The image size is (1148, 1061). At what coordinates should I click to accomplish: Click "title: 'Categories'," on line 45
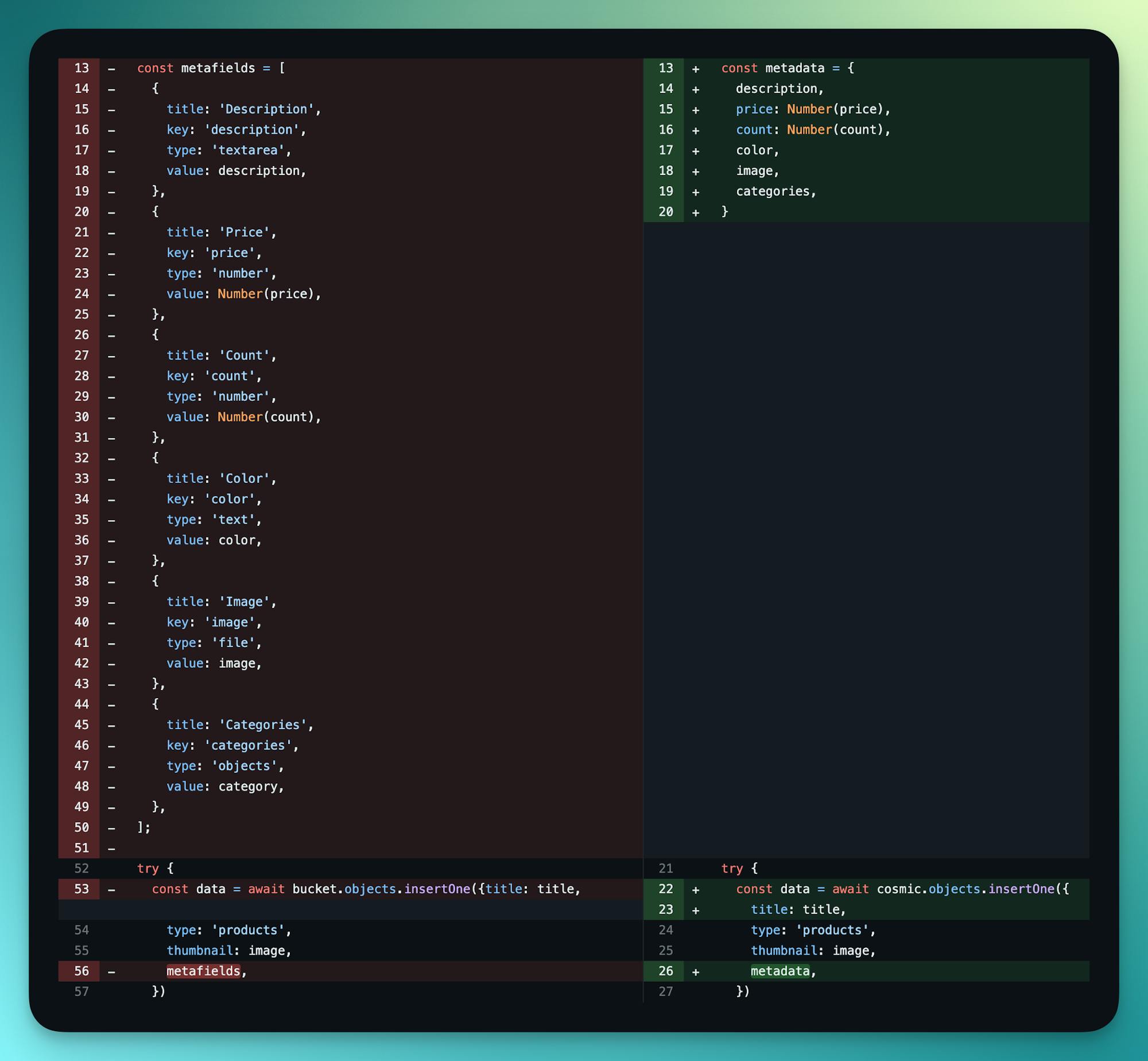pos(241,725)
